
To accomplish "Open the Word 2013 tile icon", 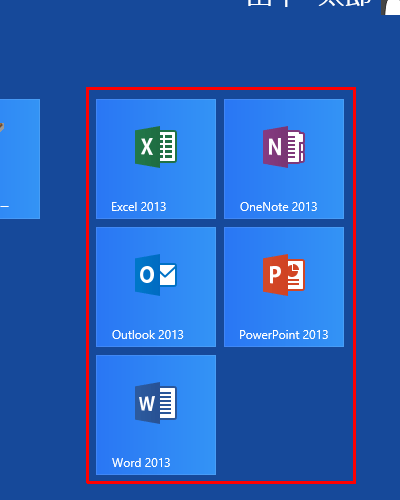I will (x=156, y=403).
